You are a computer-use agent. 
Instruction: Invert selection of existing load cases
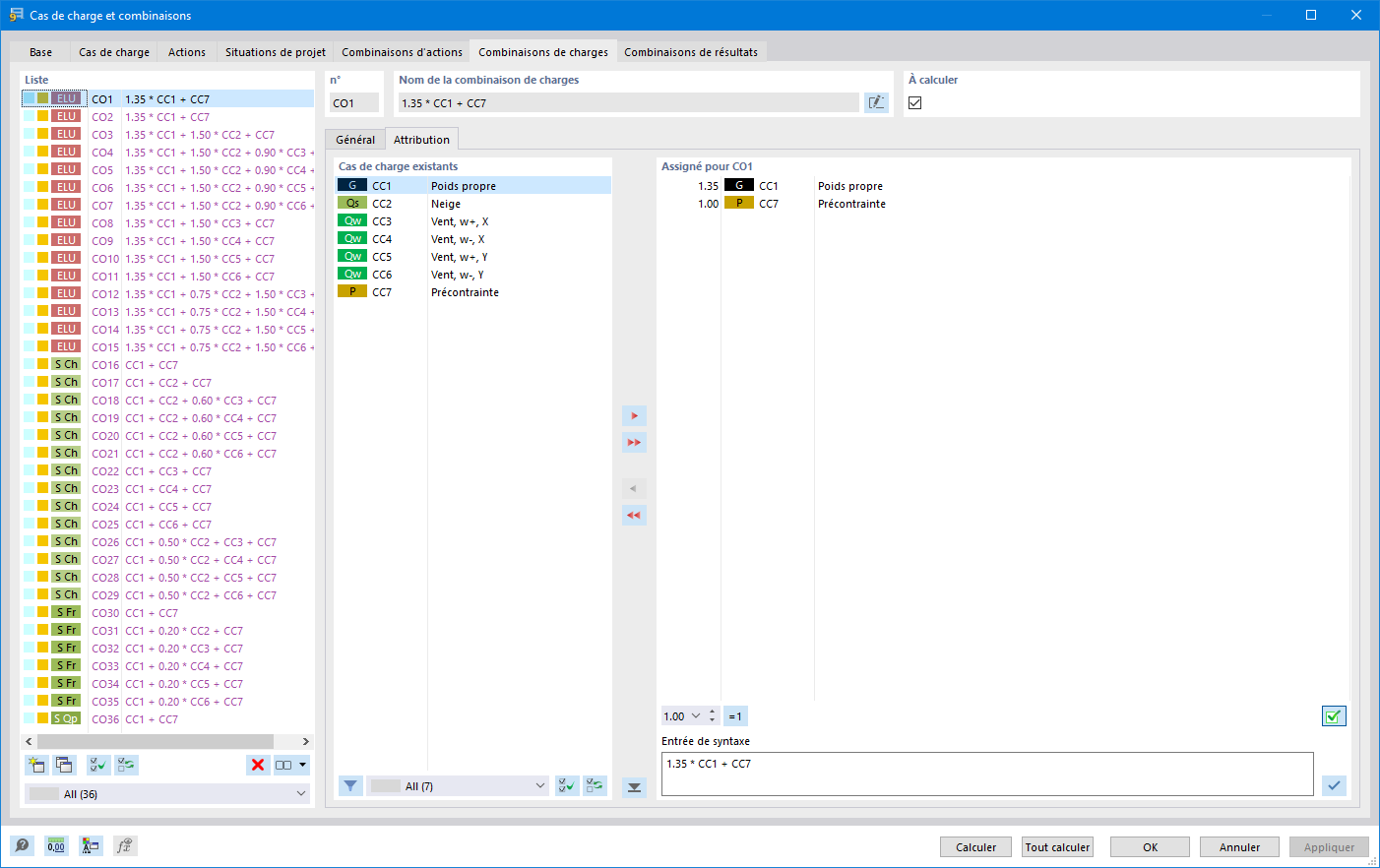(x=595, y=785)
